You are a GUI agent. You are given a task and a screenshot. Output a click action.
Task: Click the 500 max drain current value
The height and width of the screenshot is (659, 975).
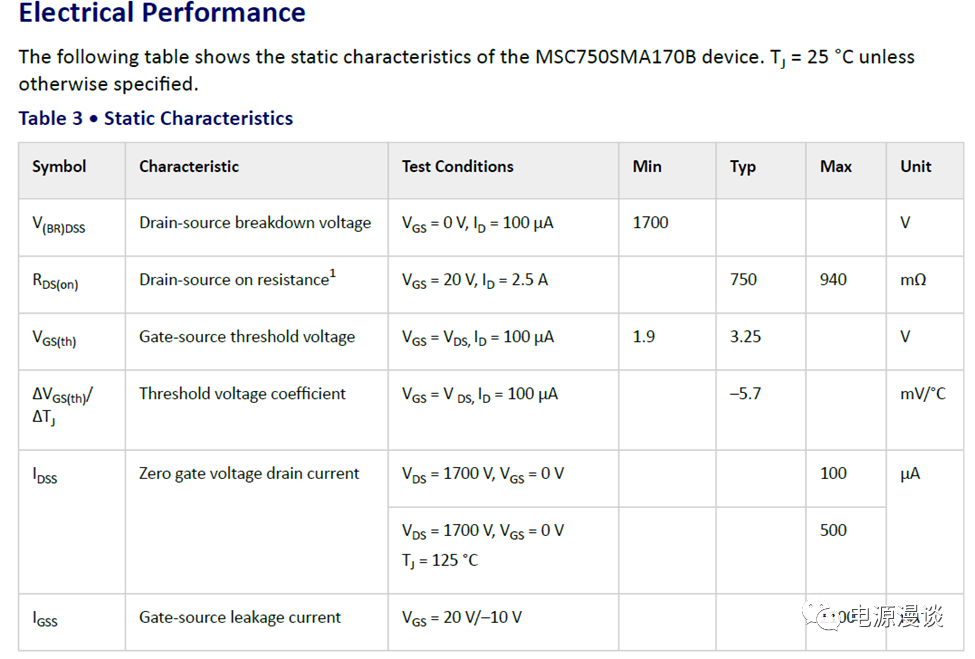tap(833, 531)
